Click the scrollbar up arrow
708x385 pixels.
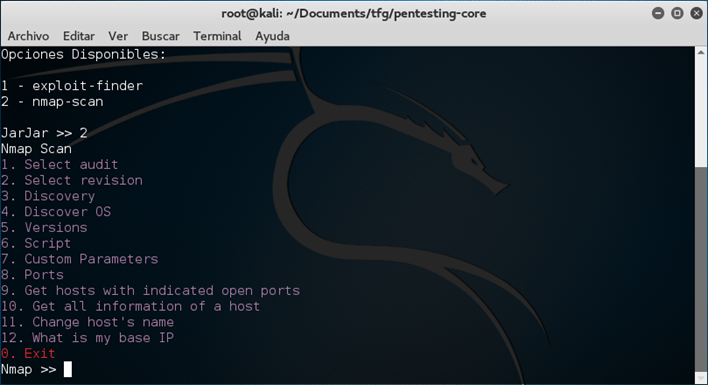[701, 53]
